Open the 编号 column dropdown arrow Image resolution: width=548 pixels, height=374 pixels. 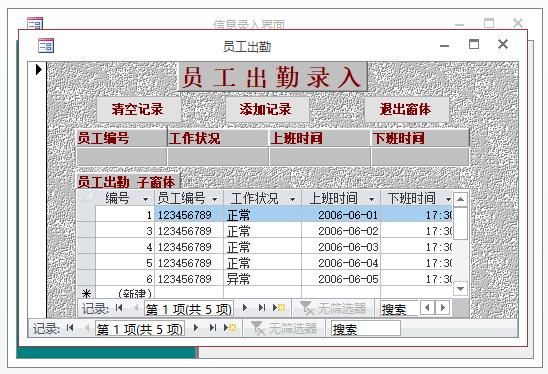pyautogui.click(x=145, y=200)
